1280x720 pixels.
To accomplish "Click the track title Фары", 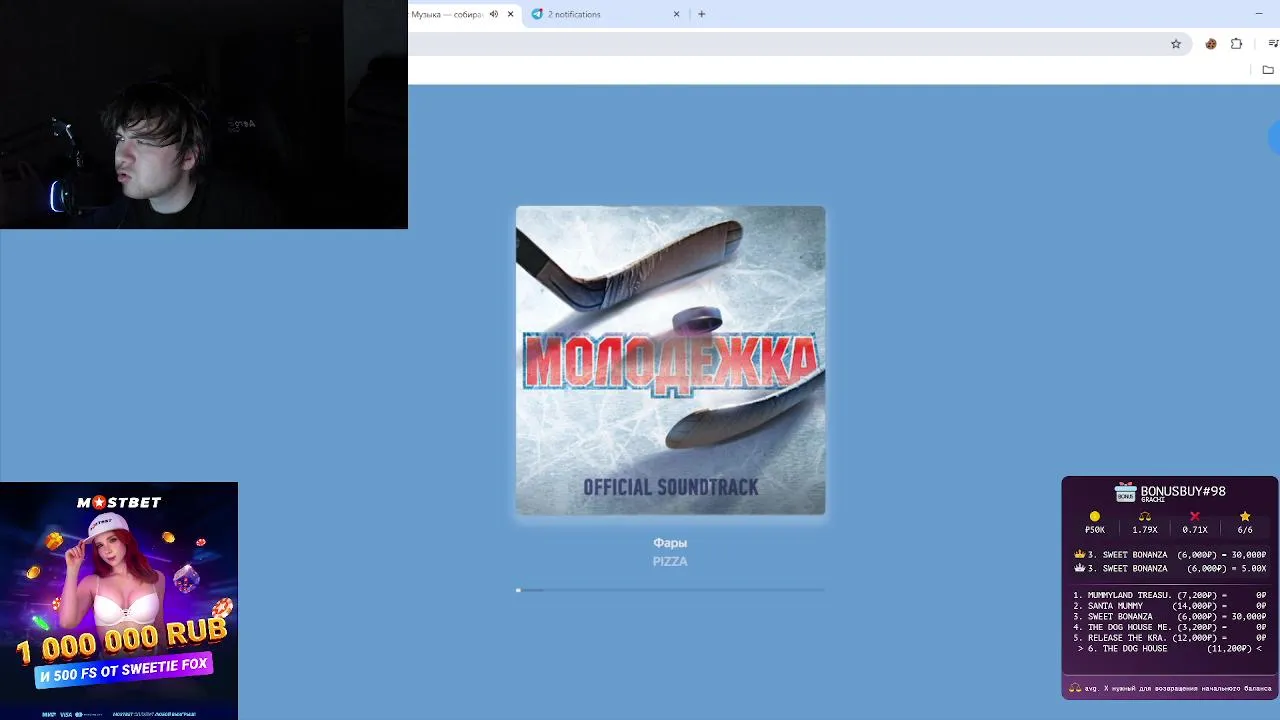I will point(670,543).
